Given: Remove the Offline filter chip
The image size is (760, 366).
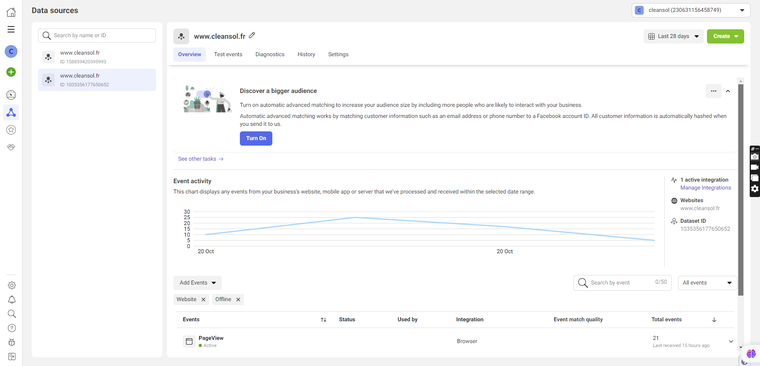Looking at the screenshot, I should pyautogui.click(x=238, y=300).
